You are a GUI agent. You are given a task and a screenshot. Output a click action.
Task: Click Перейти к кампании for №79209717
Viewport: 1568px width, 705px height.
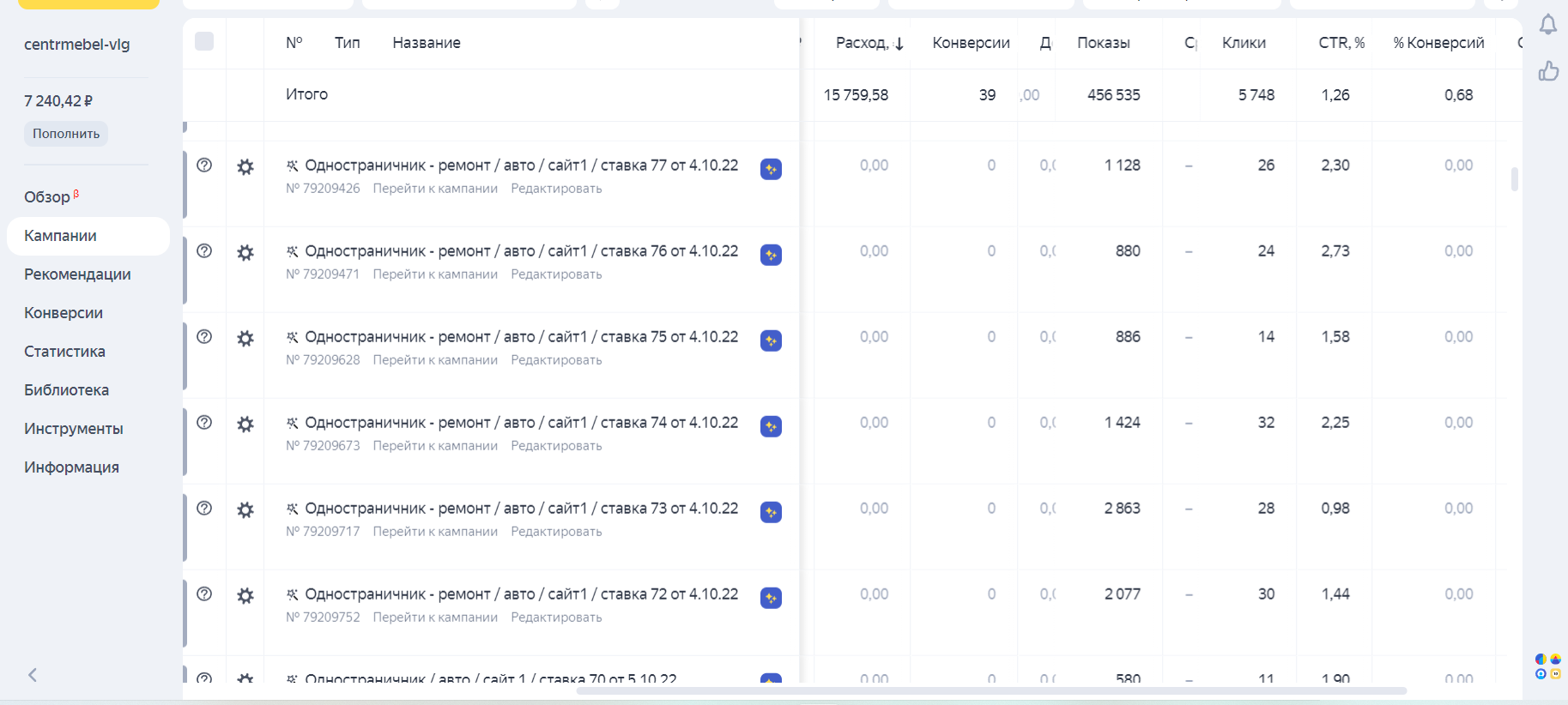pyautogui.click(x=435, y=532)
